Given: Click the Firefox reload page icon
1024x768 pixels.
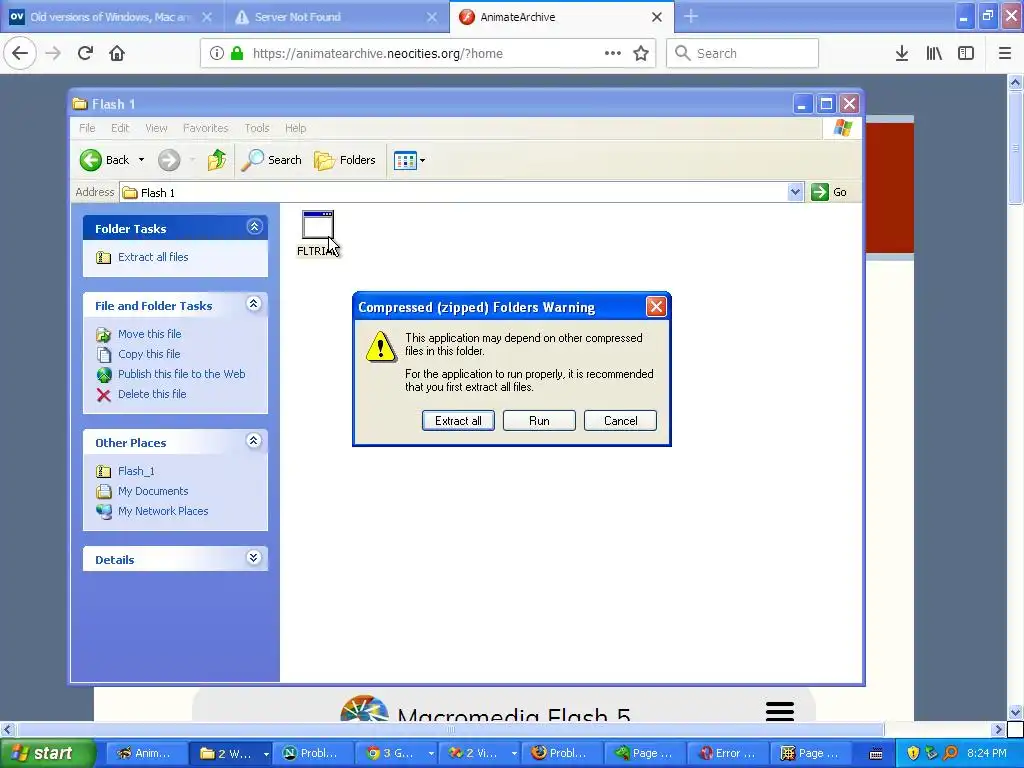Looking at the screenshot, I should (x=85, y=53).
